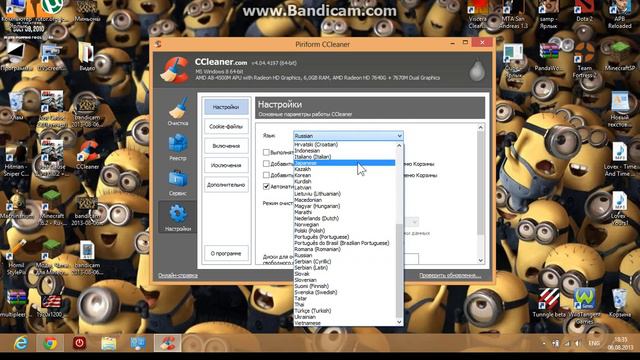The image size is (640, 360).
Task: Choose Português do Brasil language
Action: (344, 243)
